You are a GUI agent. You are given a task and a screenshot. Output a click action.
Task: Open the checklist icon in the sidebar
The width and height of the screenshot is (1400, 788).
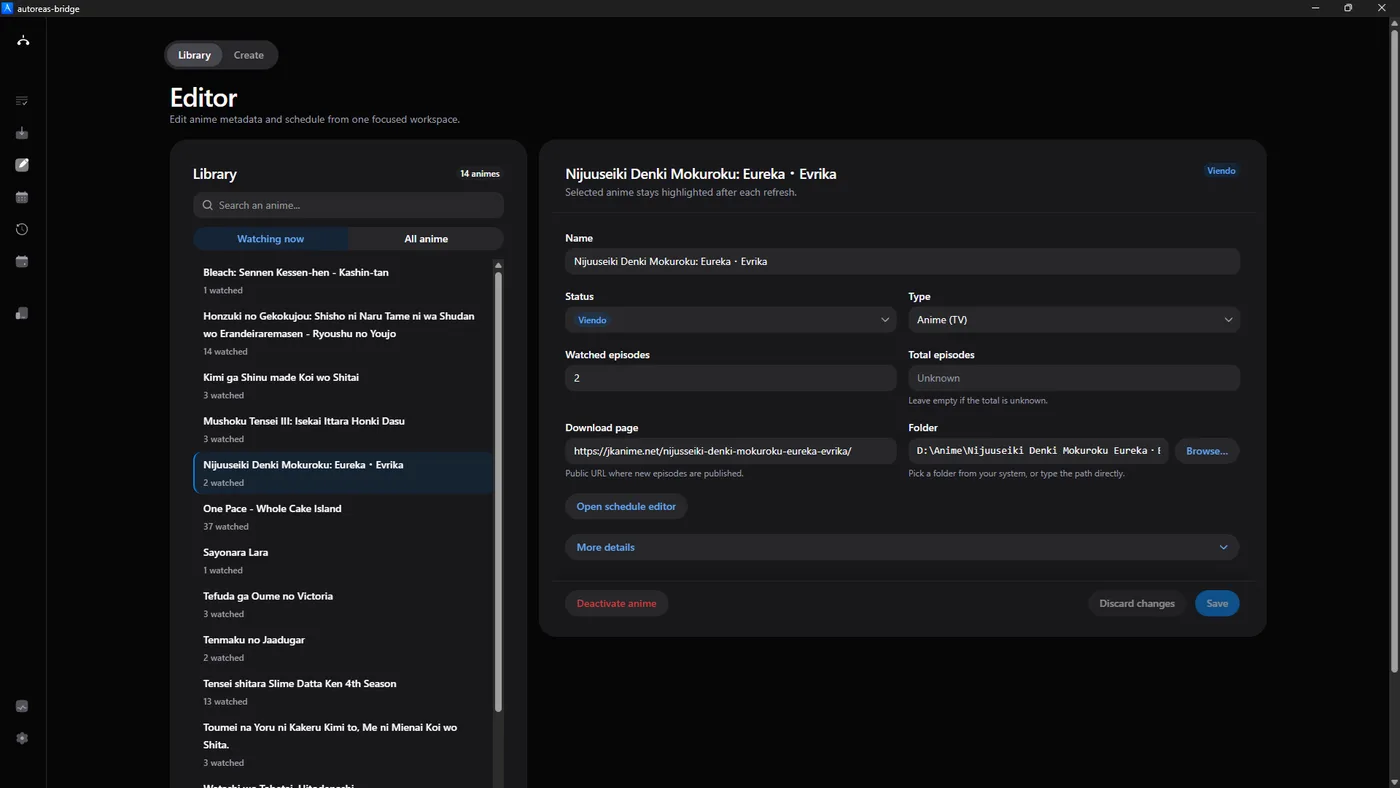[x=22, y=101]
